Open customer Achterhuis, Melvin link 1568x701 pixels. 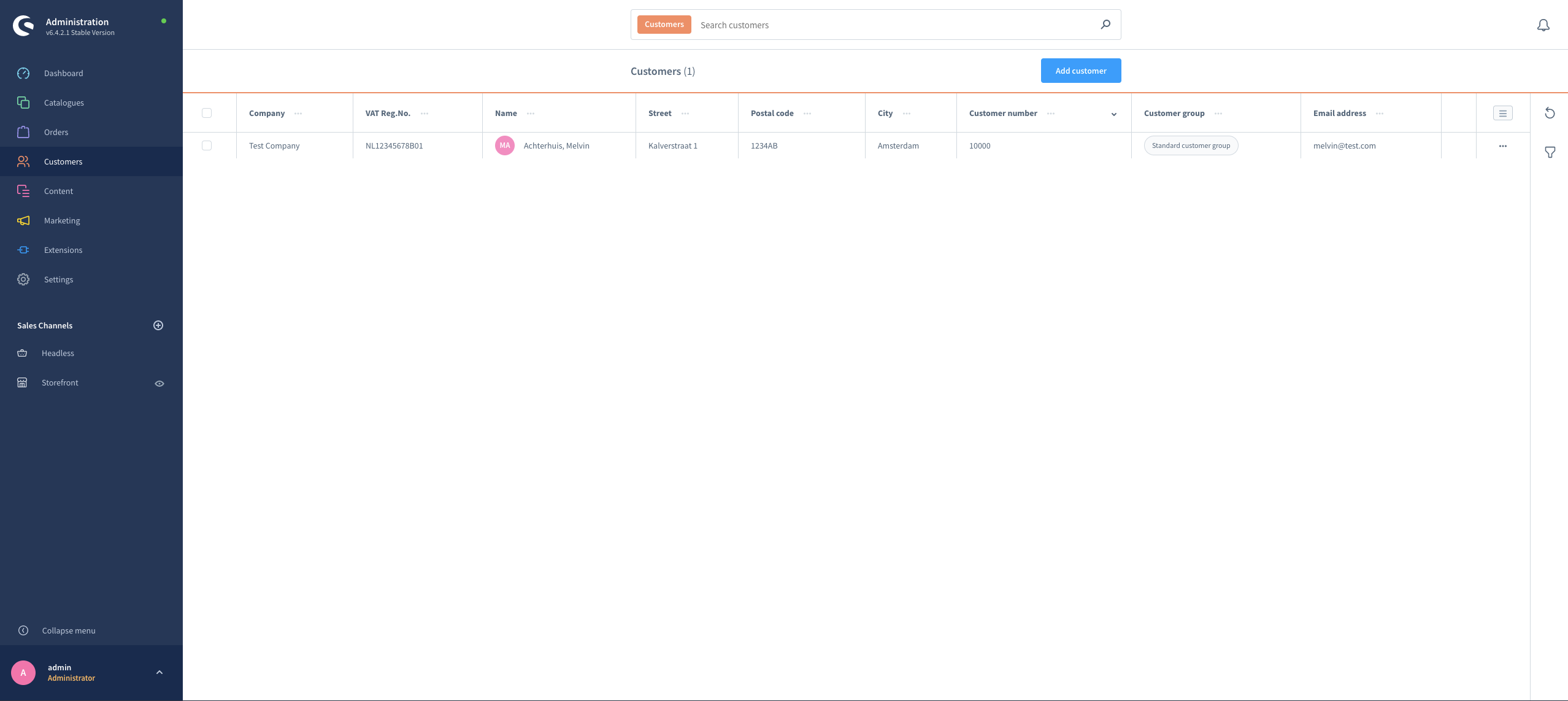[x=556, y=145]
